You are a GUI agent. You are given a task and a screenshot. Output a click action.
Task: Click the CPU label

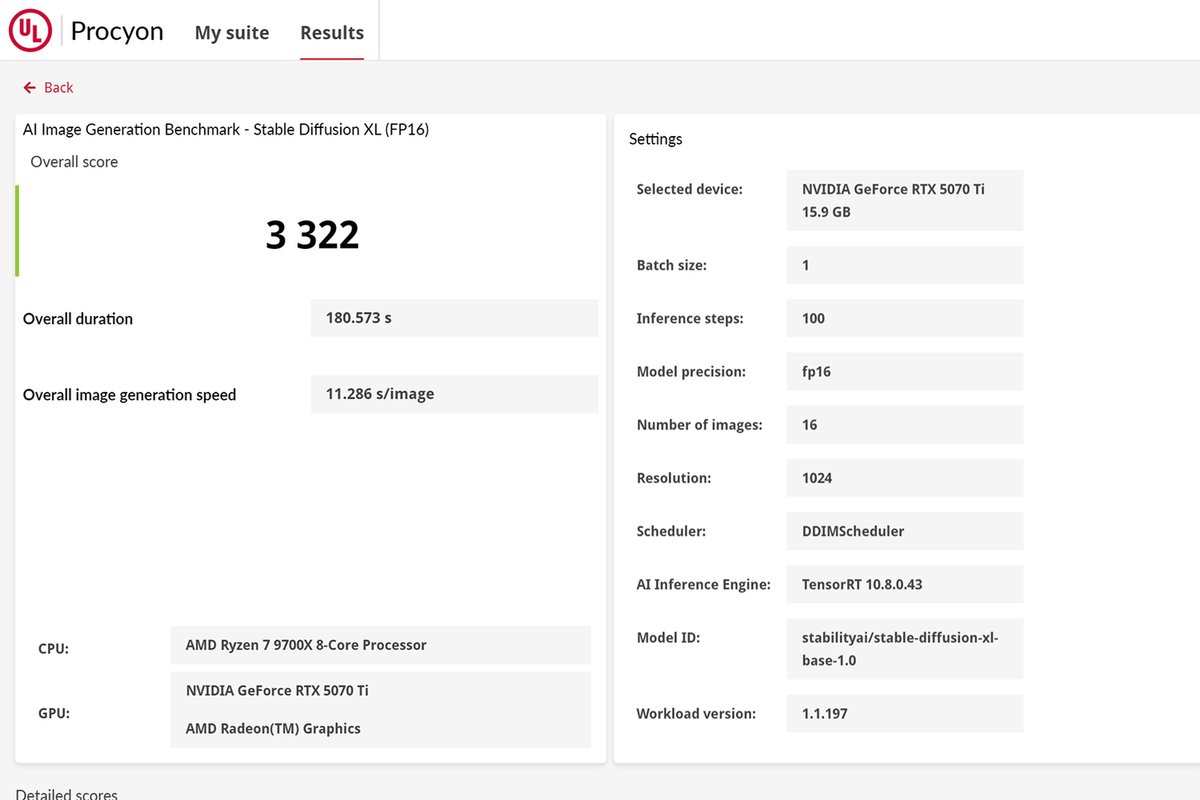pyautogui.click(x=53, y=649)
